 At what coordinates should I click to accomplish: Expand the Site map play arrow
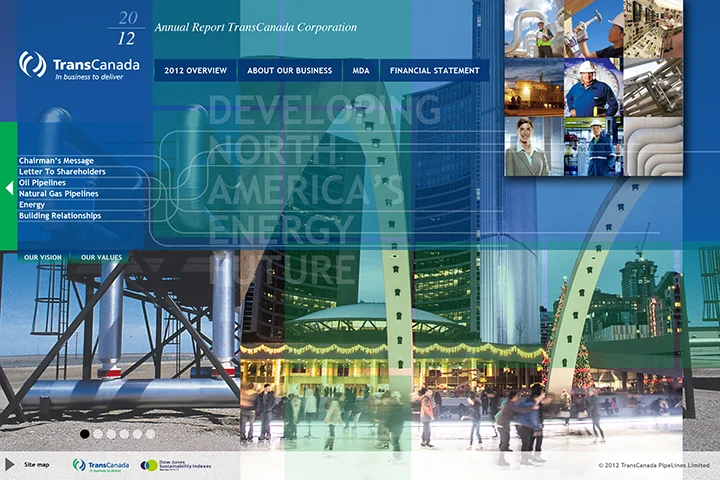pyautogui.click(x=9, y=464)
